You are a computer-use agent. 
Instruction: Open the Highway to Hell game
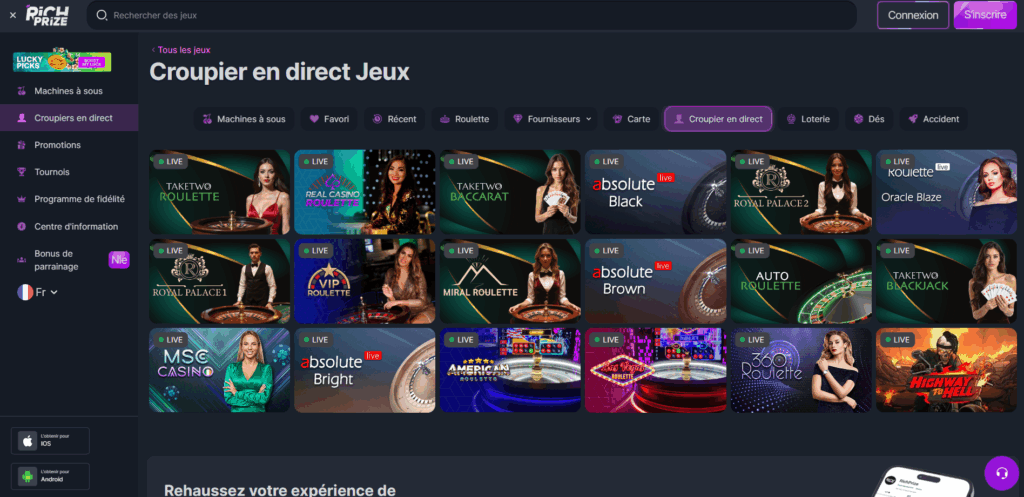946,370
